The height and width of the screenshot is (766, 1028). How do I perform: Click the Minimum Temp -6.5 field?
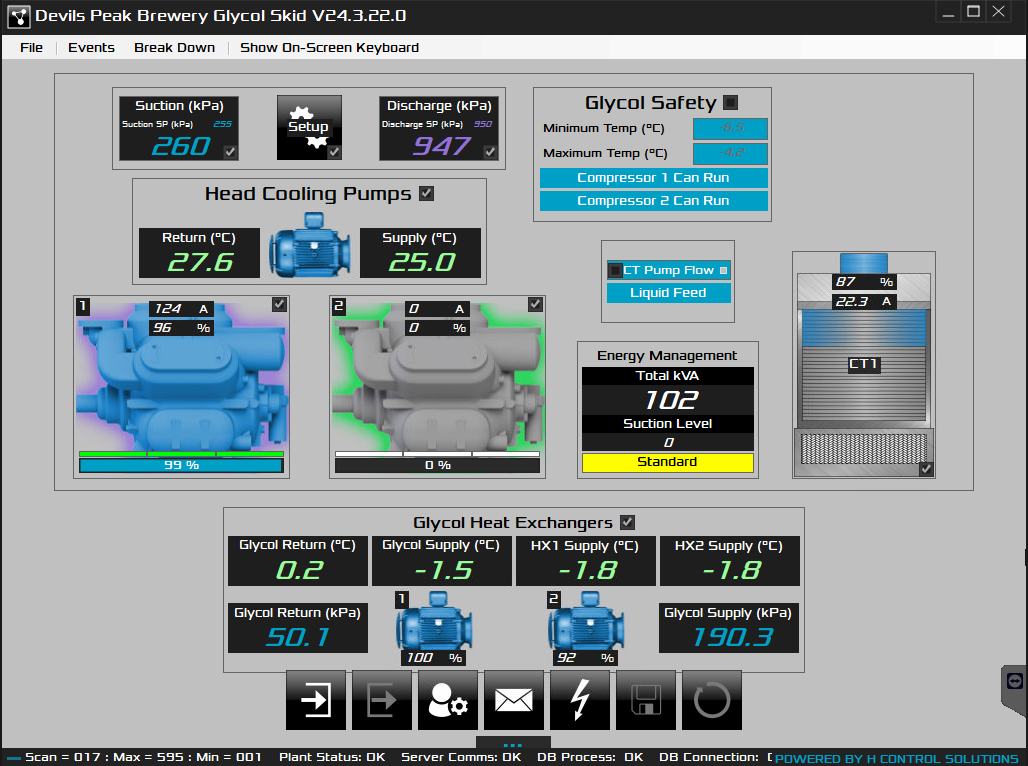coord(730,129)
